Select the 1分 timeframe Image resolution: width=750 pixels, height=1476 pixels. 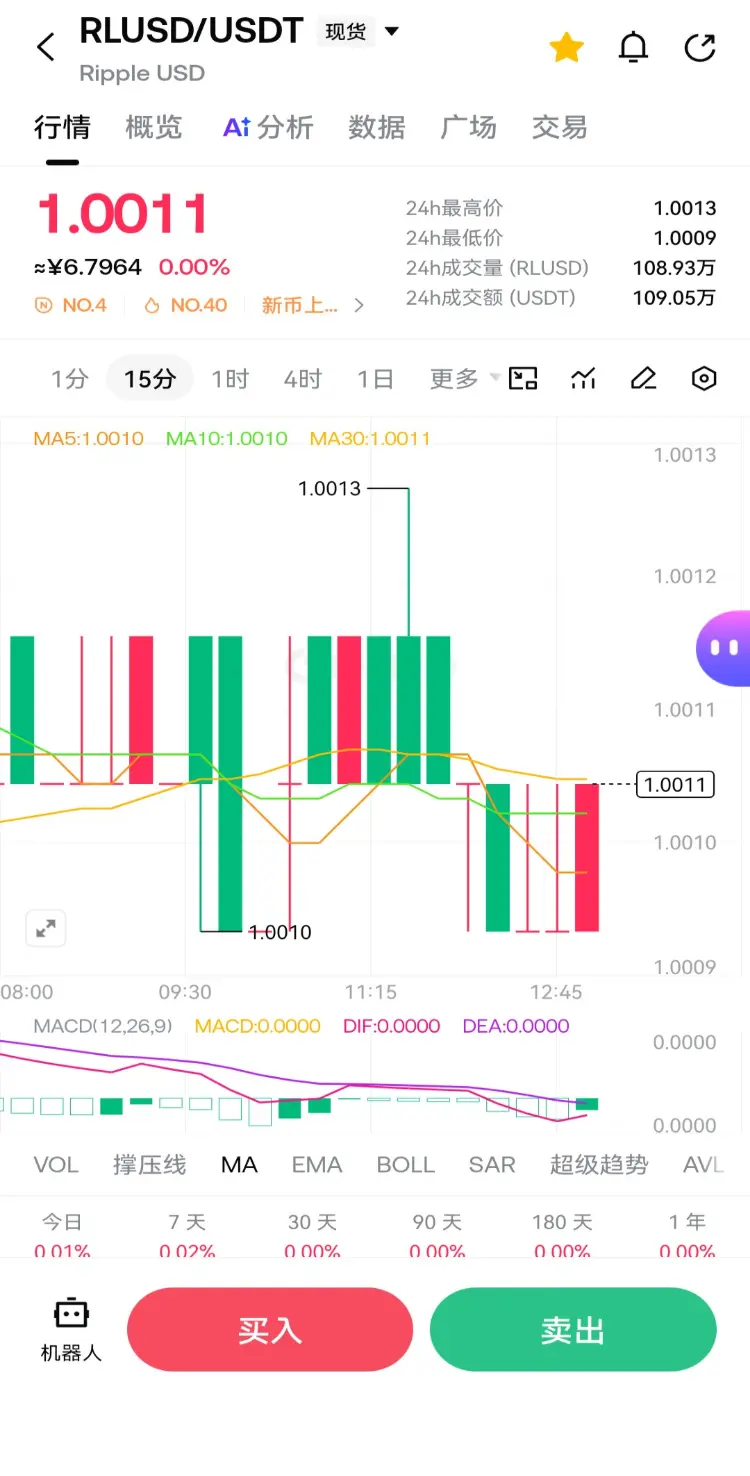click(x=70, y=379)
